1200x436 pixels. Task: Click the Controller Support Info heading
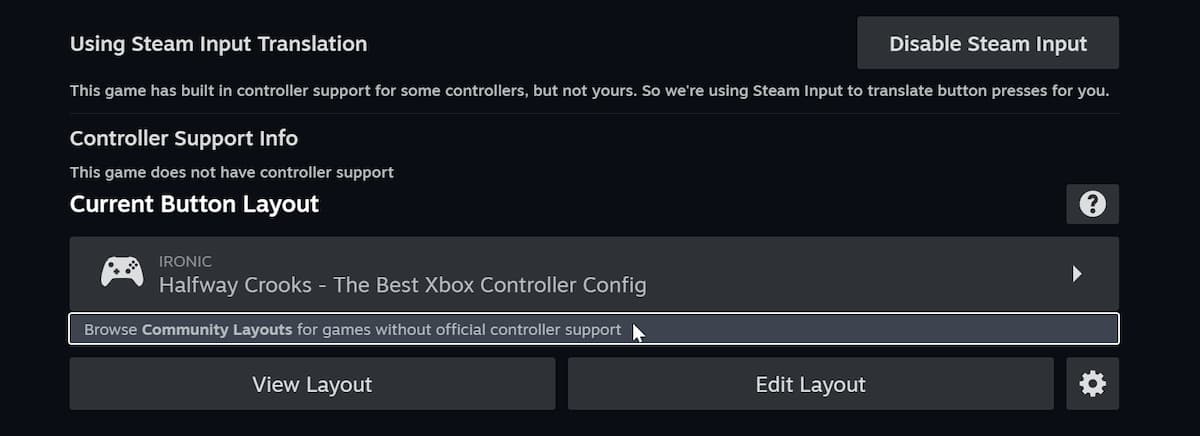184,138
